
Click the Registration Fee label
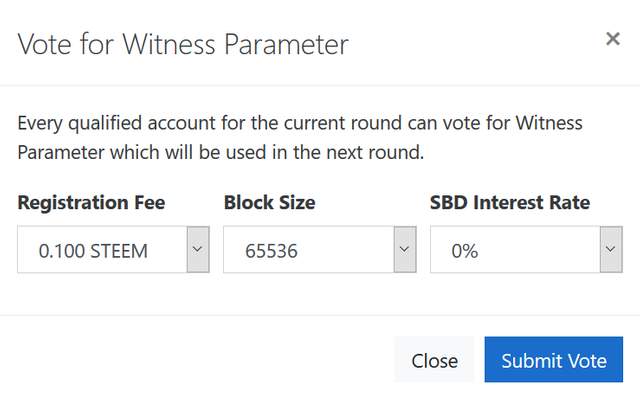[x=91, y=202]
